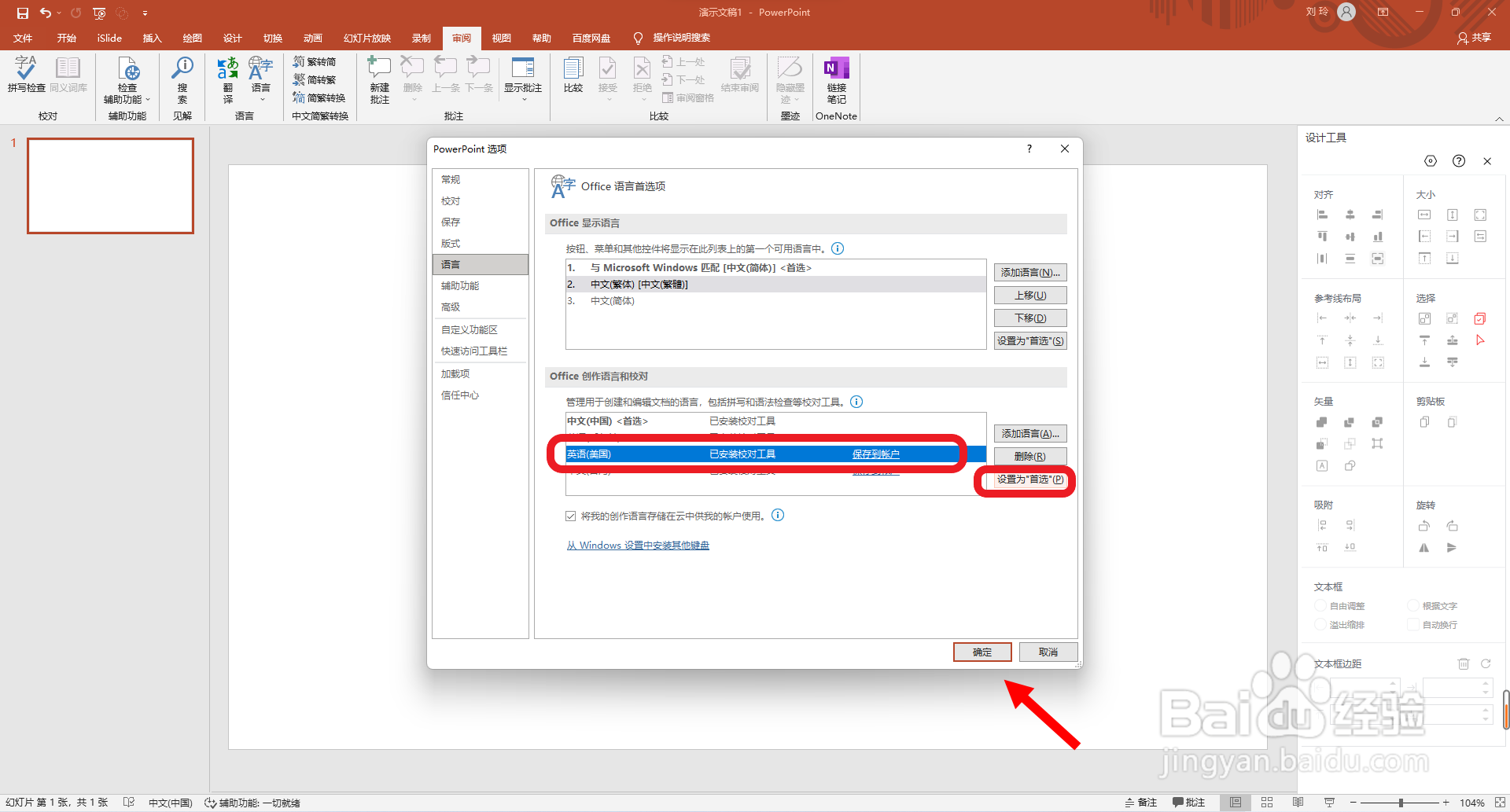Click the Save icon in quick access toolbar
The height and width of the screenshot is (812, 1510).
tap(22, 13)
